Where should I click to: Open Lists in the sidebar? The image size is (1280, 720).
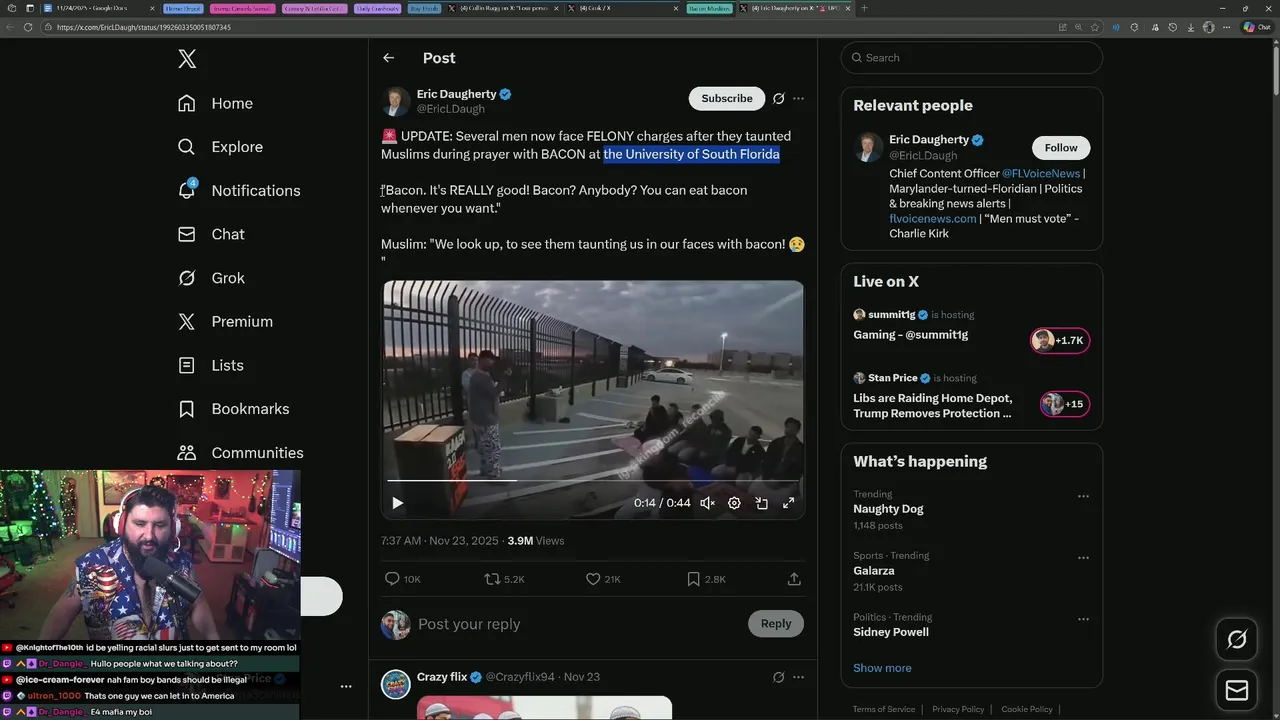click(x=211, y=365)
